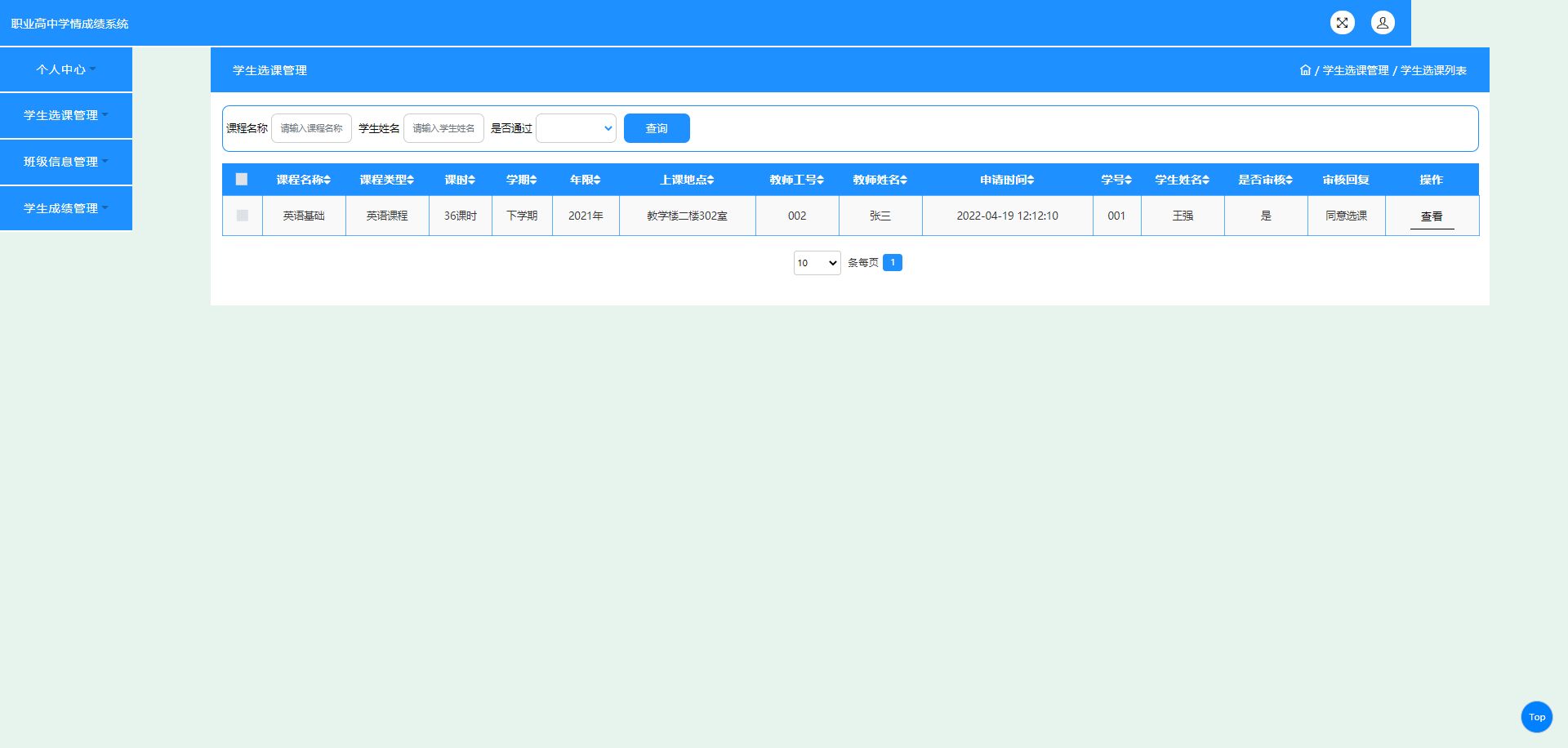
Task: Click the home icon in breadcrumb
Action: click(1305, 70)
